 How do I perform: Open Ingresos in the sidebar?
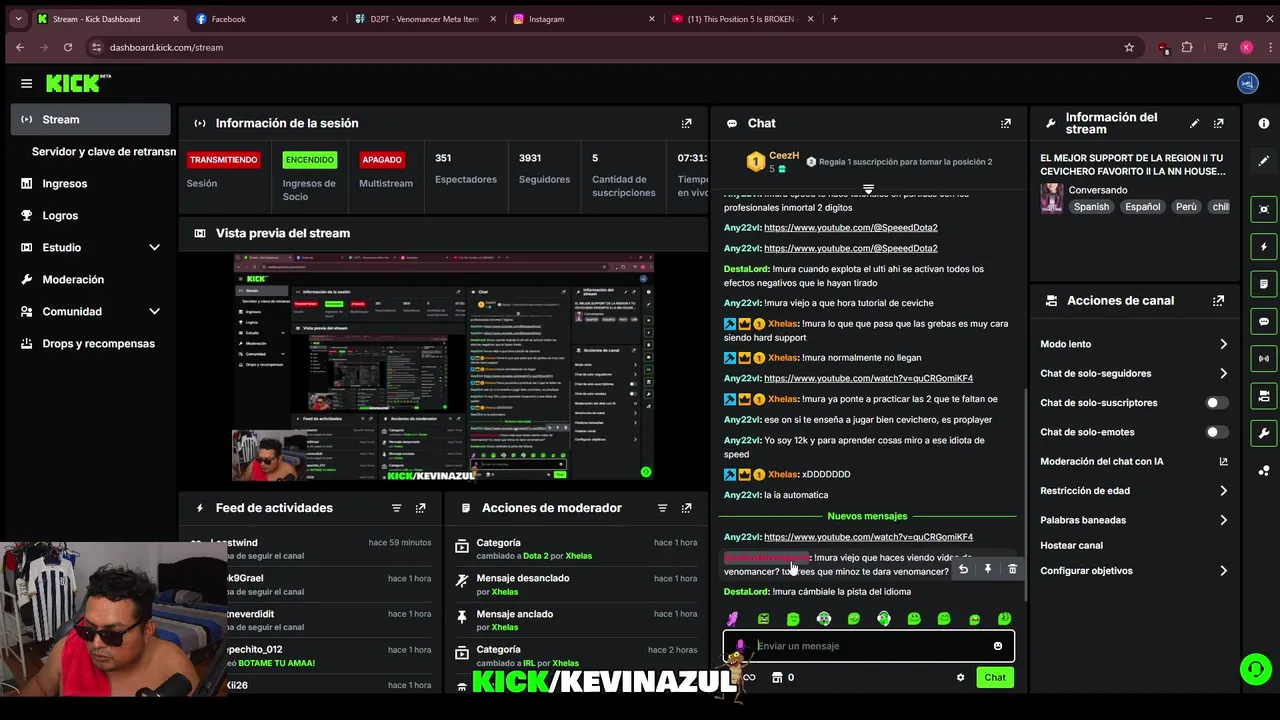91,183
